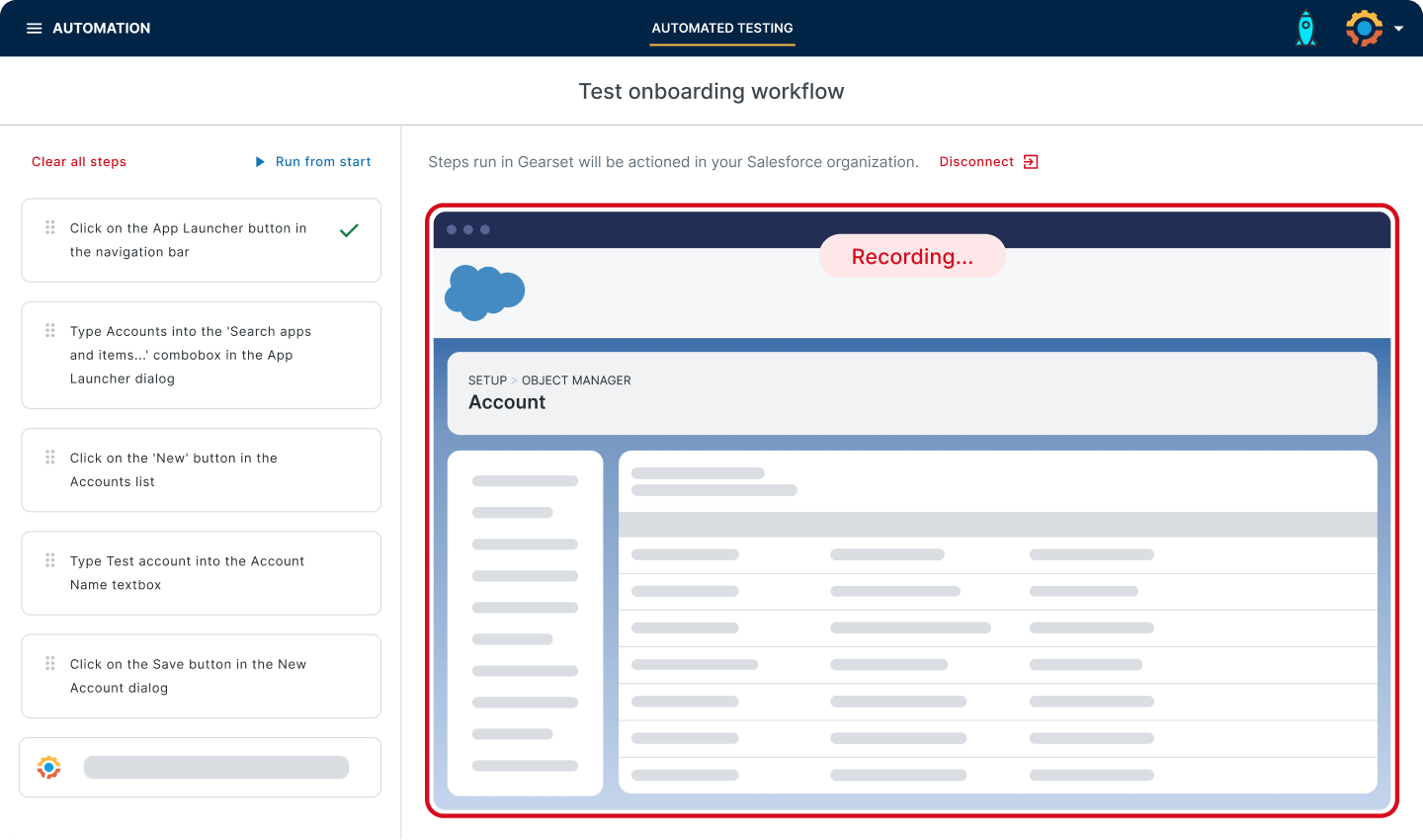Click the OBJECT MANAGER breadcrumb in the preview
Screen dimensions: 1423x840
click(577, 379)
